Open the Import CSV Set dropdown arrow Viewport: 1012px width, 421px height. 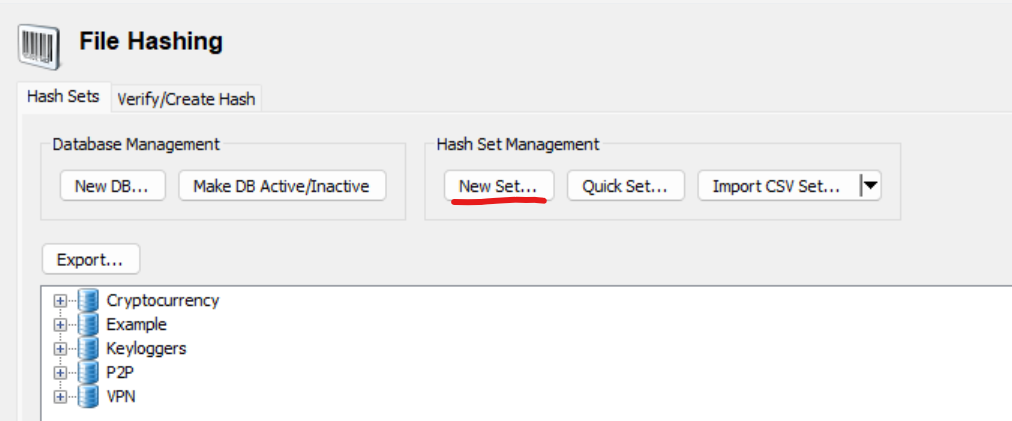pos(871,186)
